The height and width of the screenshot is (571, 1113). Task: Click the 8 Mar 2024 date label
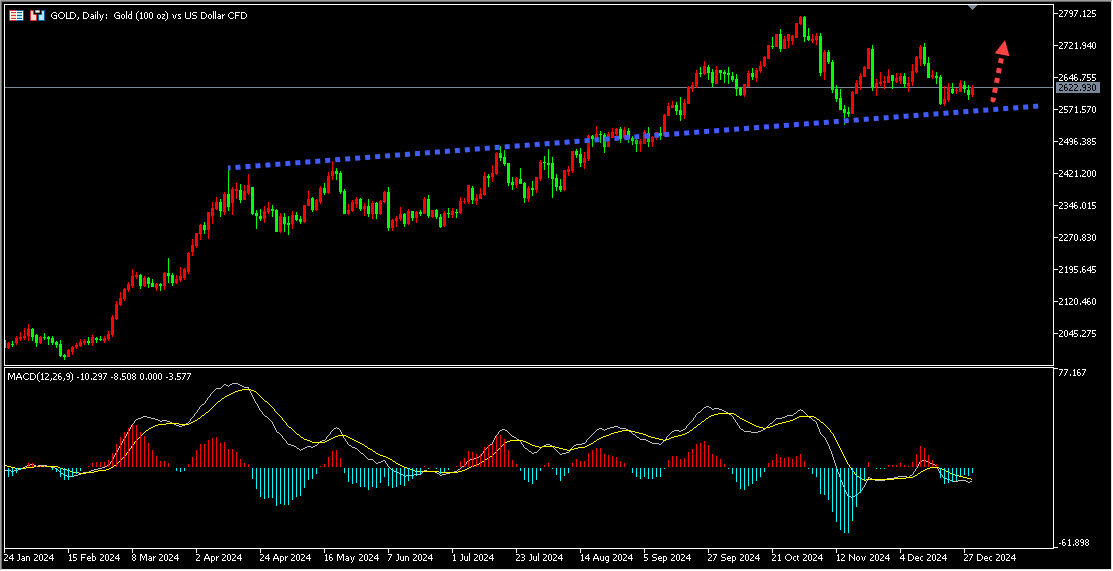point(156,556)
